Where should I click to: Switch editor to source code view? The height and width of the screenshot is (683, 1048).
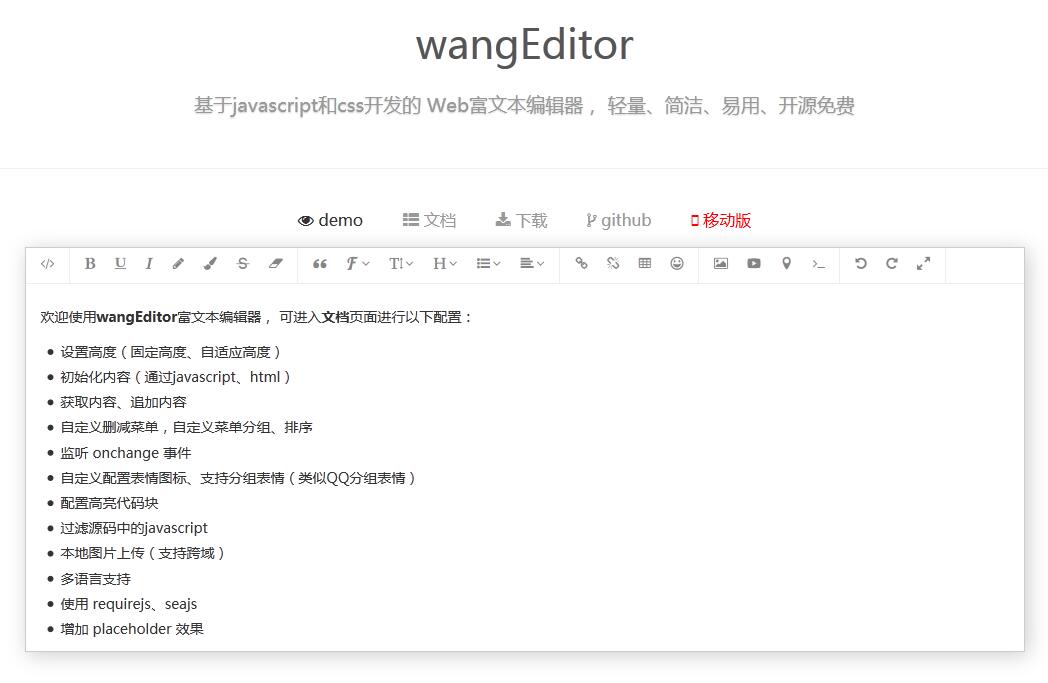(x=47, y=264)
